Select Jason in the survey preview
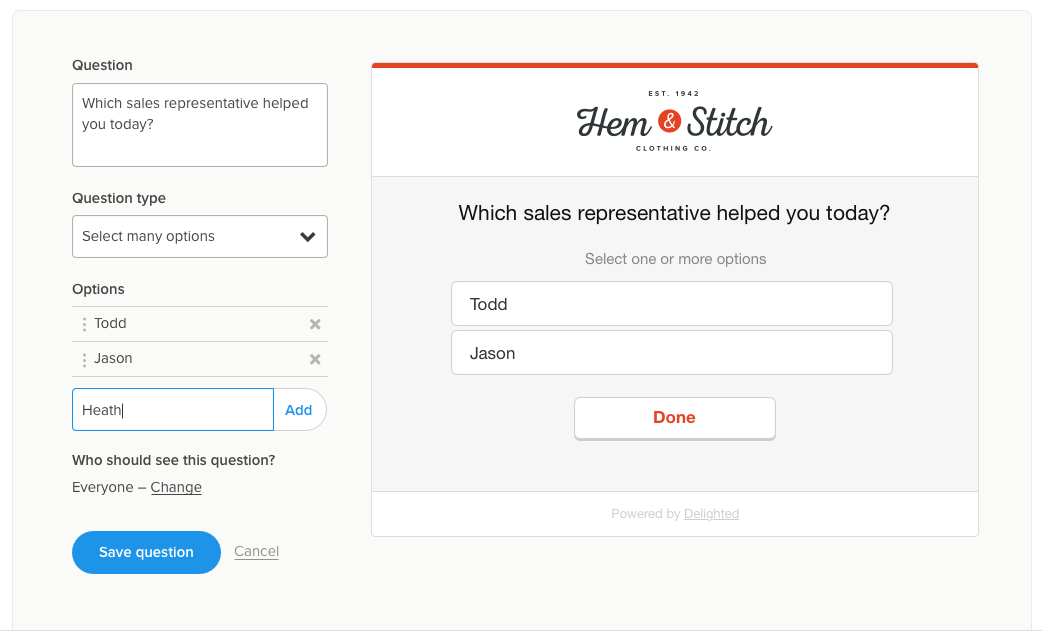The width and height of the screenshot is (1042, 638). (671, 353)
